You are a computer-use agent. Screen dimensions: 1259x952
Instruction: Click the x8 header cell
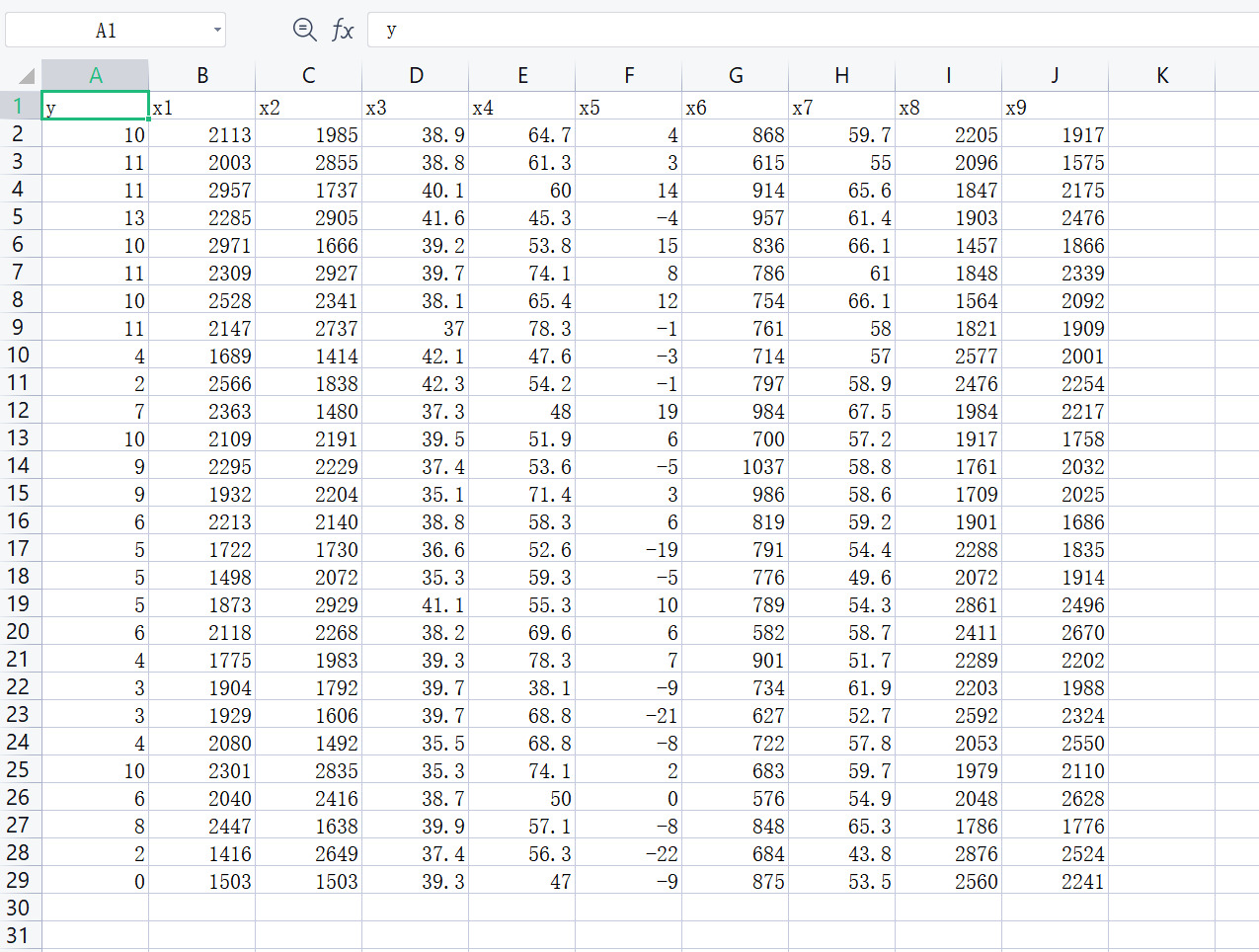pos(949,106)
